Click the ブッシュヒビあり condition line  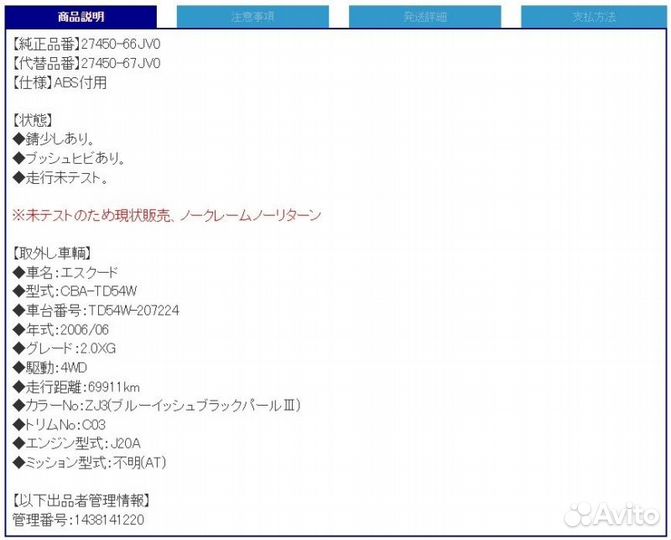[x=68, y=158]
